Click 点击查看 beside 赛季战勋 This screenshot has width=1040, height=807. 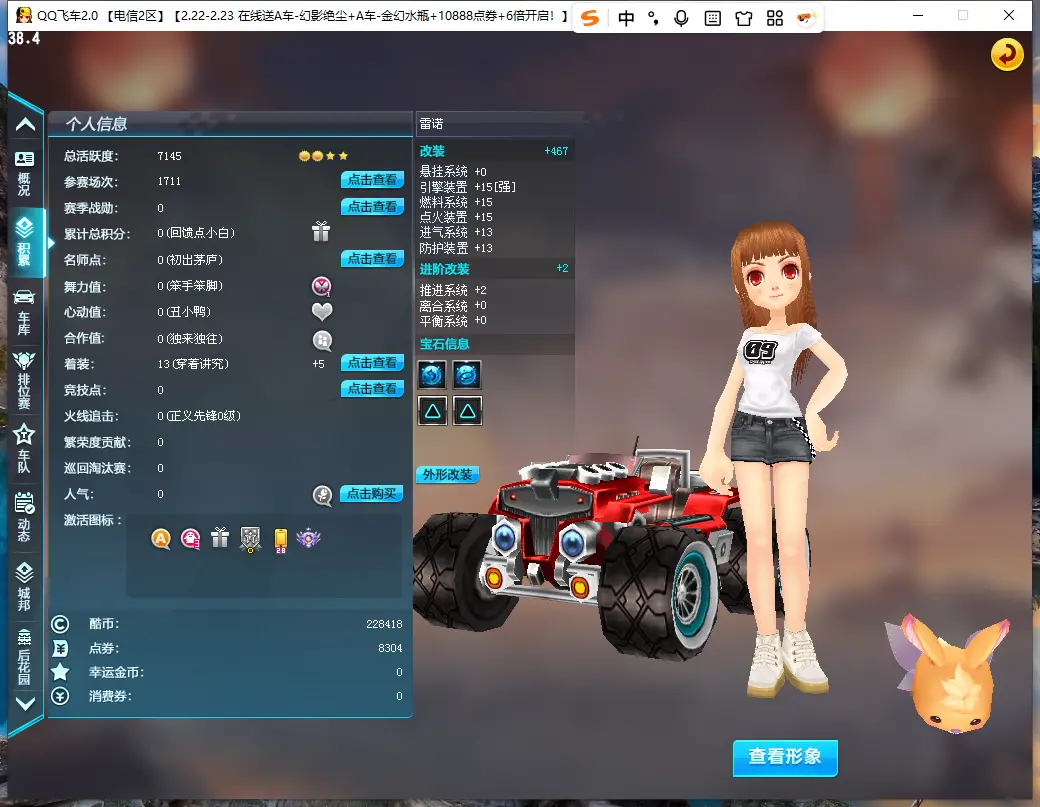(x=372, y=207)
